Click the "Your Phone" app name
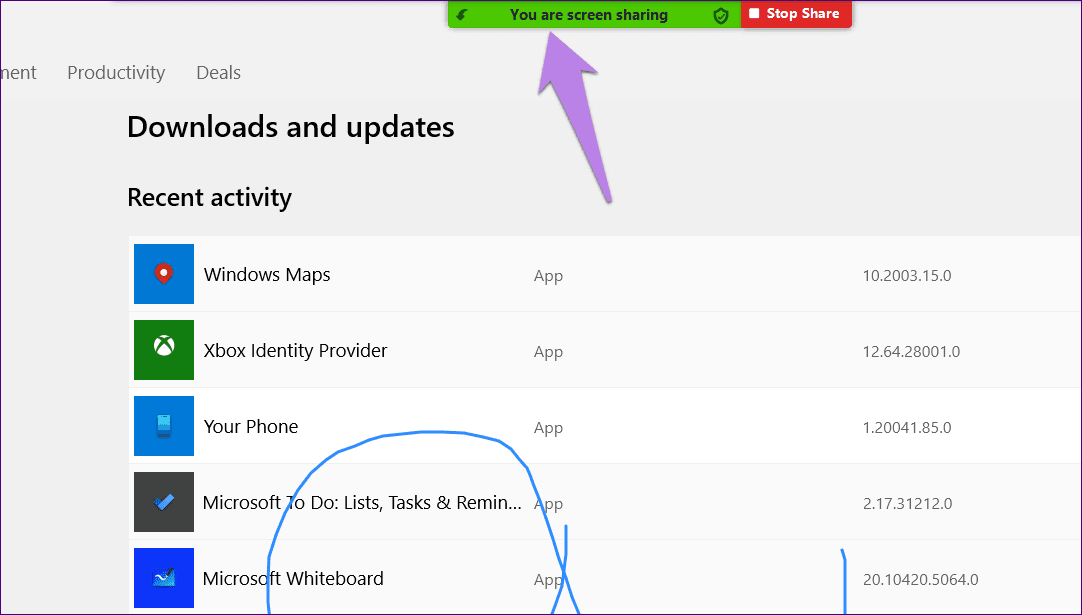 pyautogui.click(x=250, y=427)
